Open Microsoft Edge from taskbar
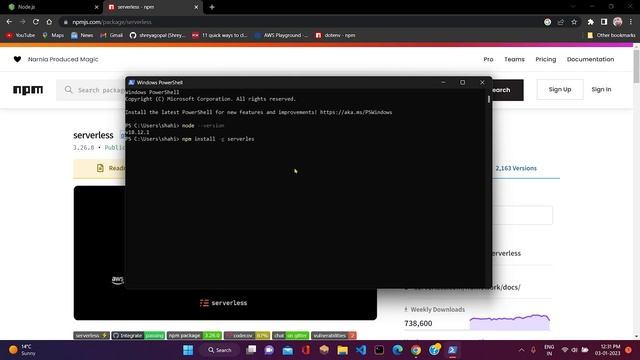This screenshot has width=640, height=360. [398, 350]
